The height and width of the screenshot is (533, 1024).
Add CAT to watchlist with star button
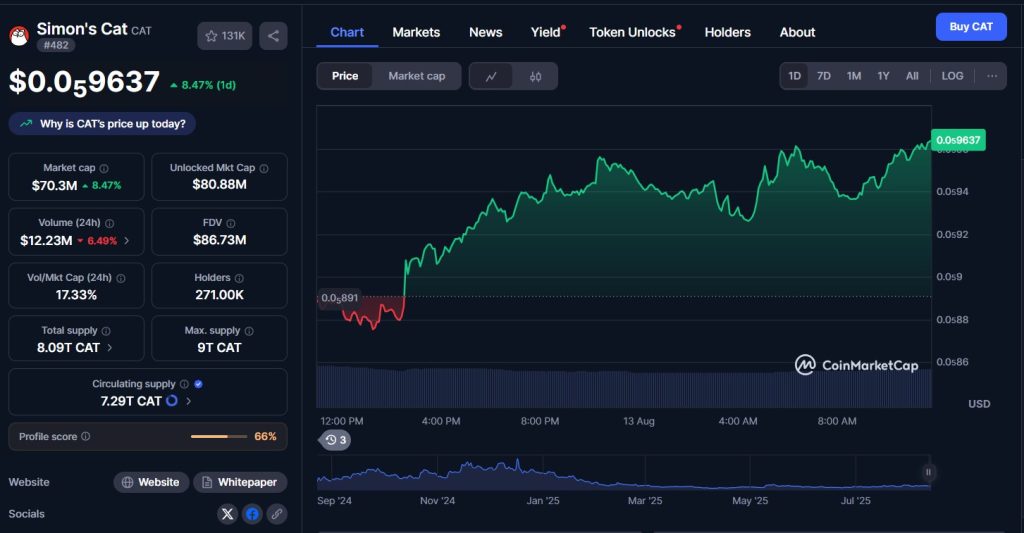click(225, 36)
